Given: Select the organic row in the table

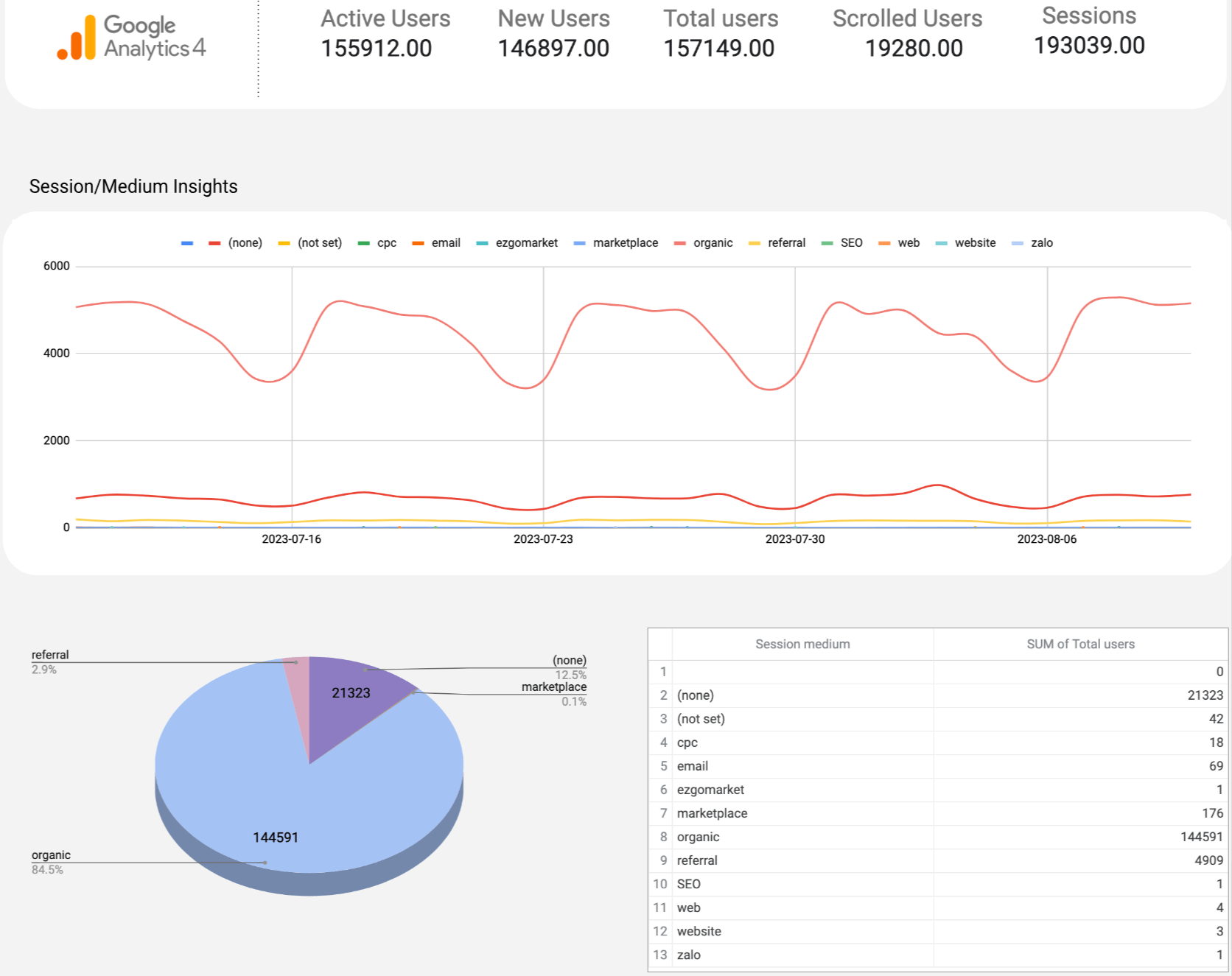Looking at the screenshot, I should pyautogui.click(x=938, y=837).
